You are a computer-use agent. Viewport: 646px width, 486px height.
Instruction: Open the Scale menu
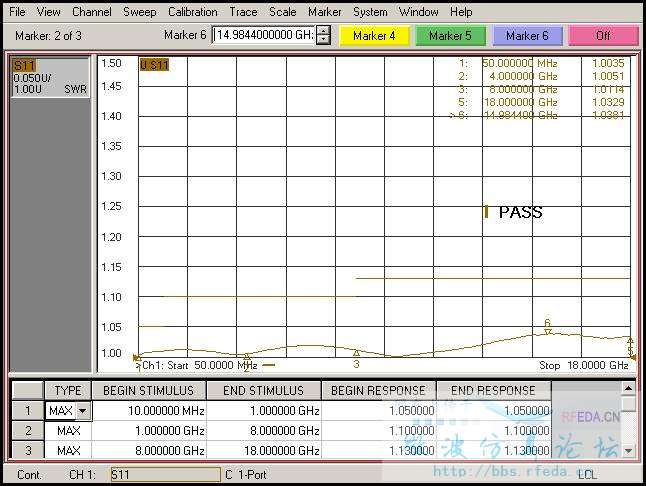pos(283,12)
